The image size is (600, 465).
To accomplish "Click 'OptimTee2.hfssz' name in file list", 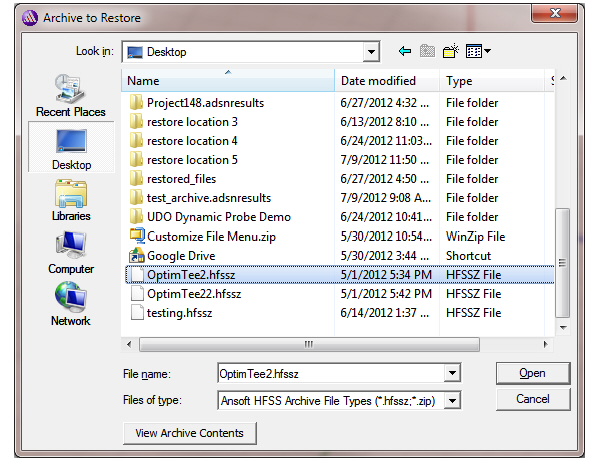I will coord(191,275).
